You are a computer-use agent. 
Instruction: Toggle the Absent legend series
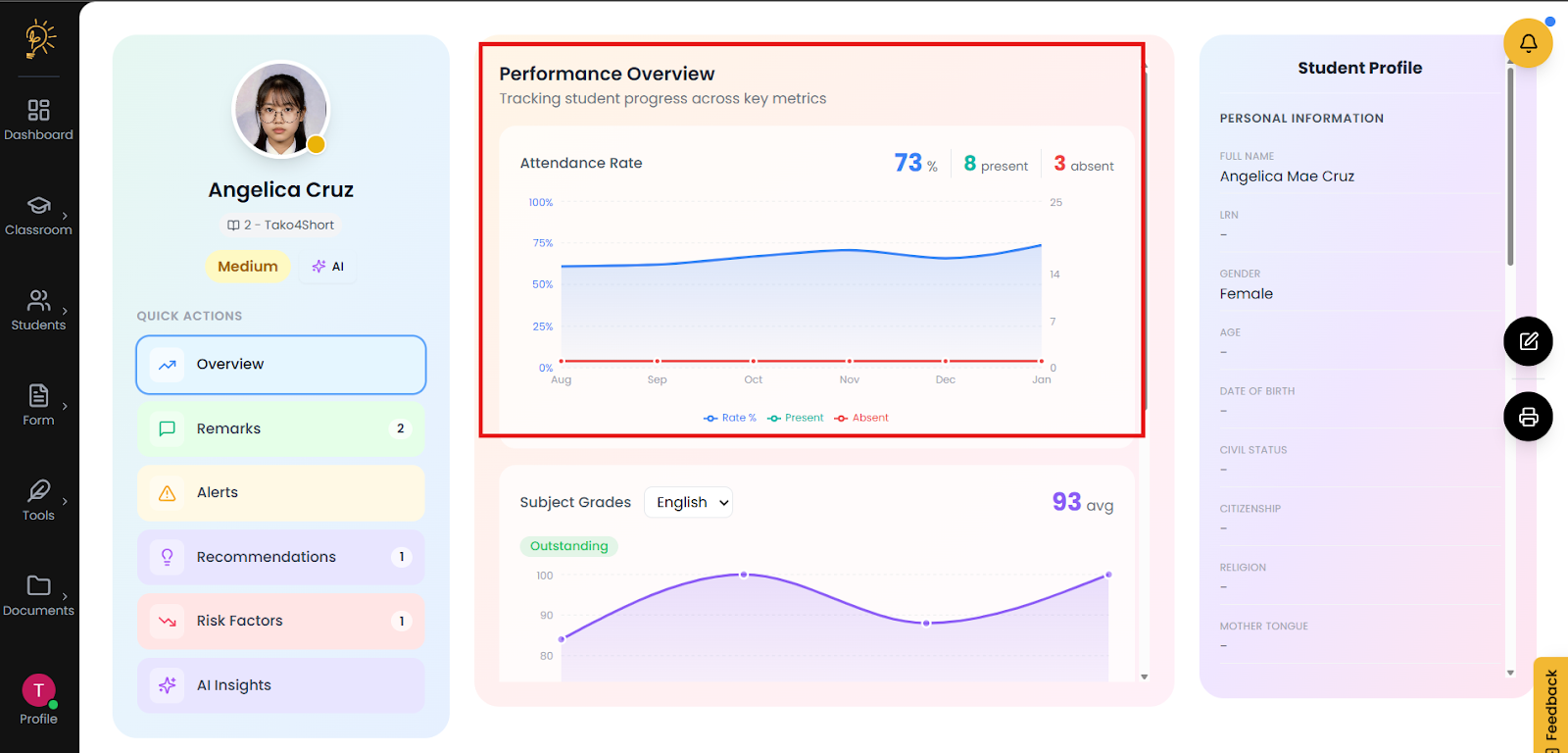coord(861,418)
